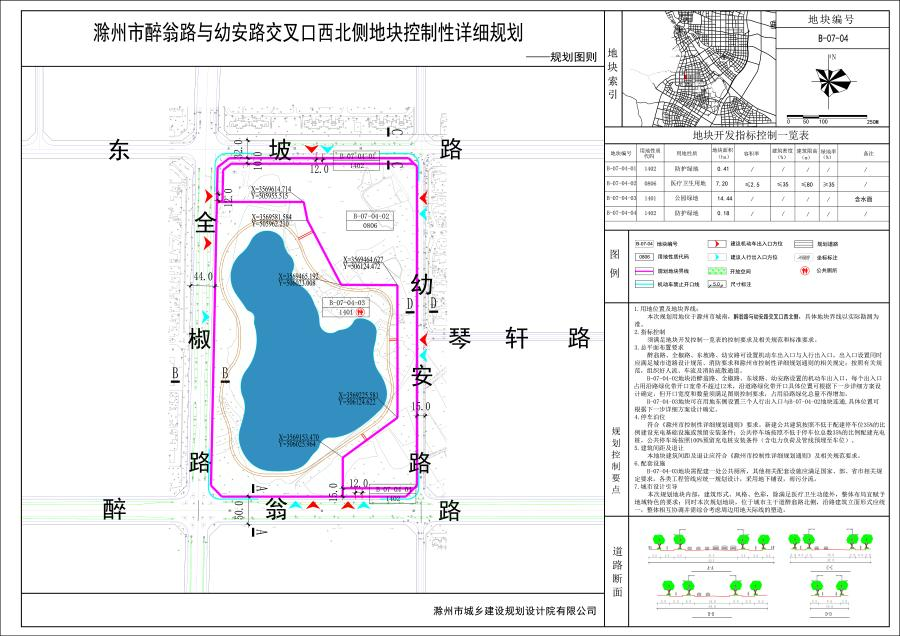Click the 开放空间 legend text

[740, 272]
